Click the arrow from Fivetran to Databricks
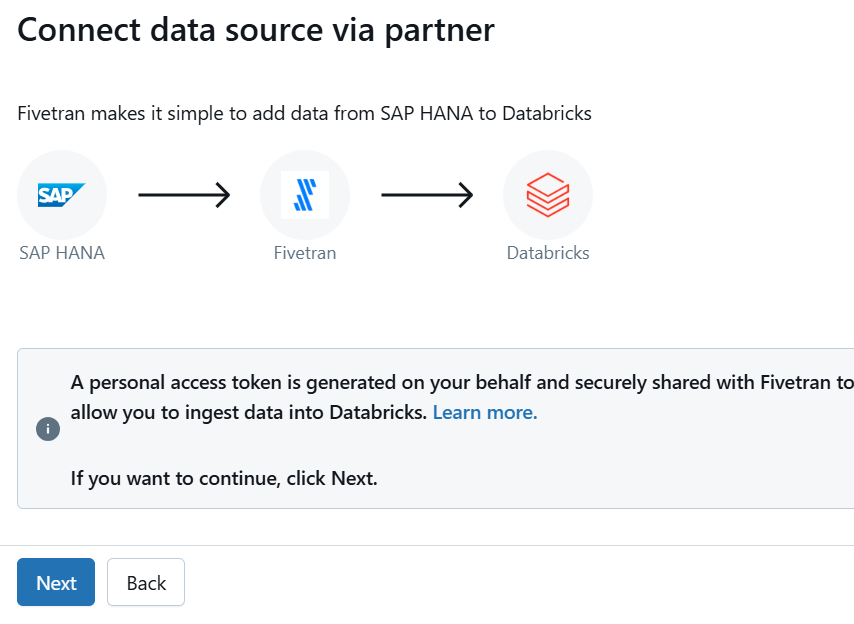The image size is (854, 624). coord(427,195)
